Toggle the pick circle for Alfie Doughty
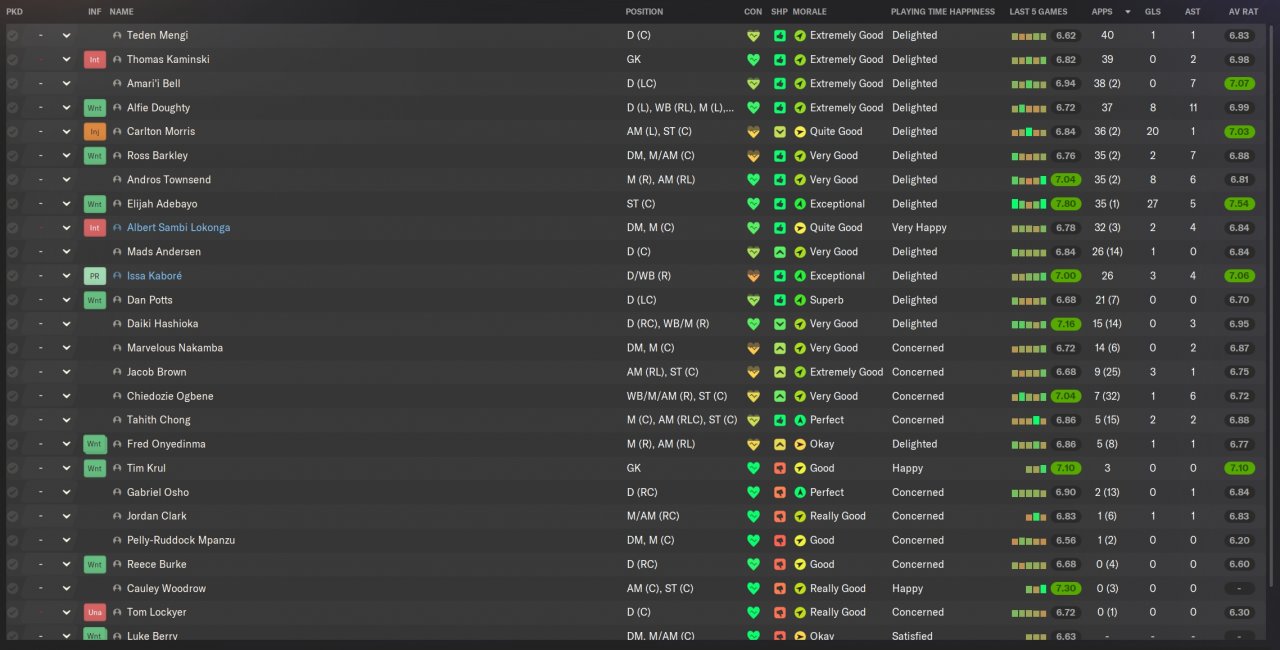The width and height of the screenshot is (1280, 650). [x=12, y=107]
